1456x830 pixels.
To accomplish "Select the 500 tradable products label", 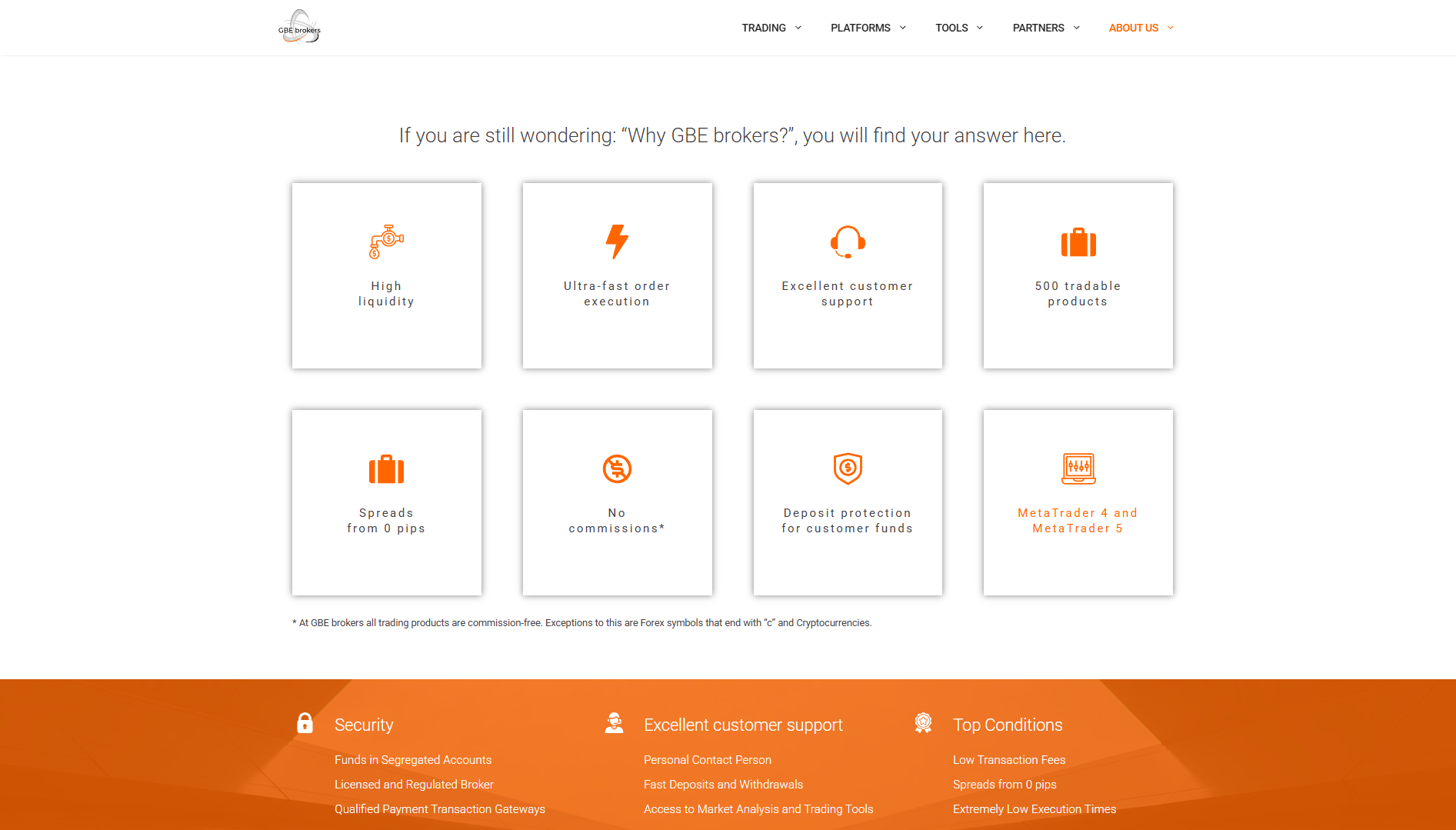I will coord(1078,294).
